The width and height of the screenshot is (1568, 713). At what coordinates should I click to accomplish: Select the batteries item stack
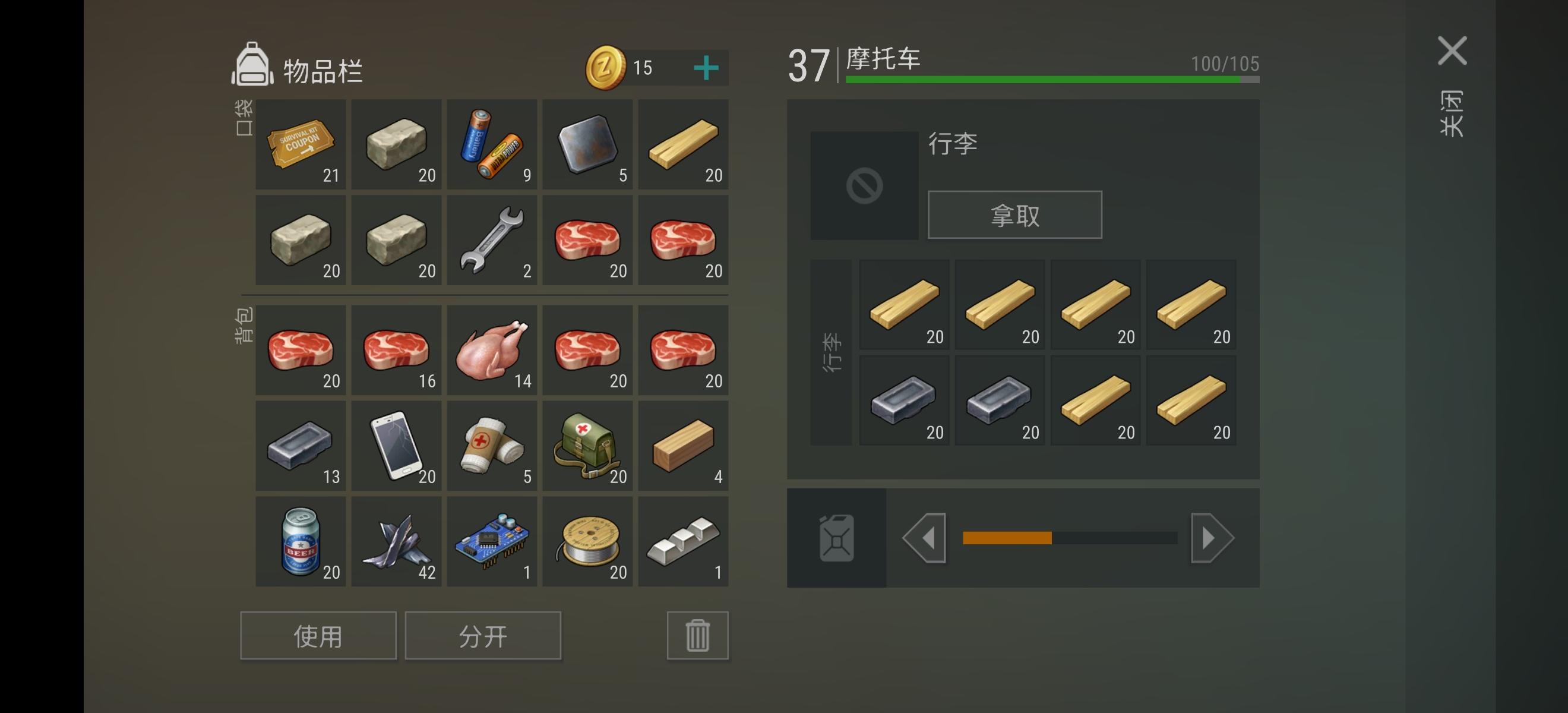(492, 144)
